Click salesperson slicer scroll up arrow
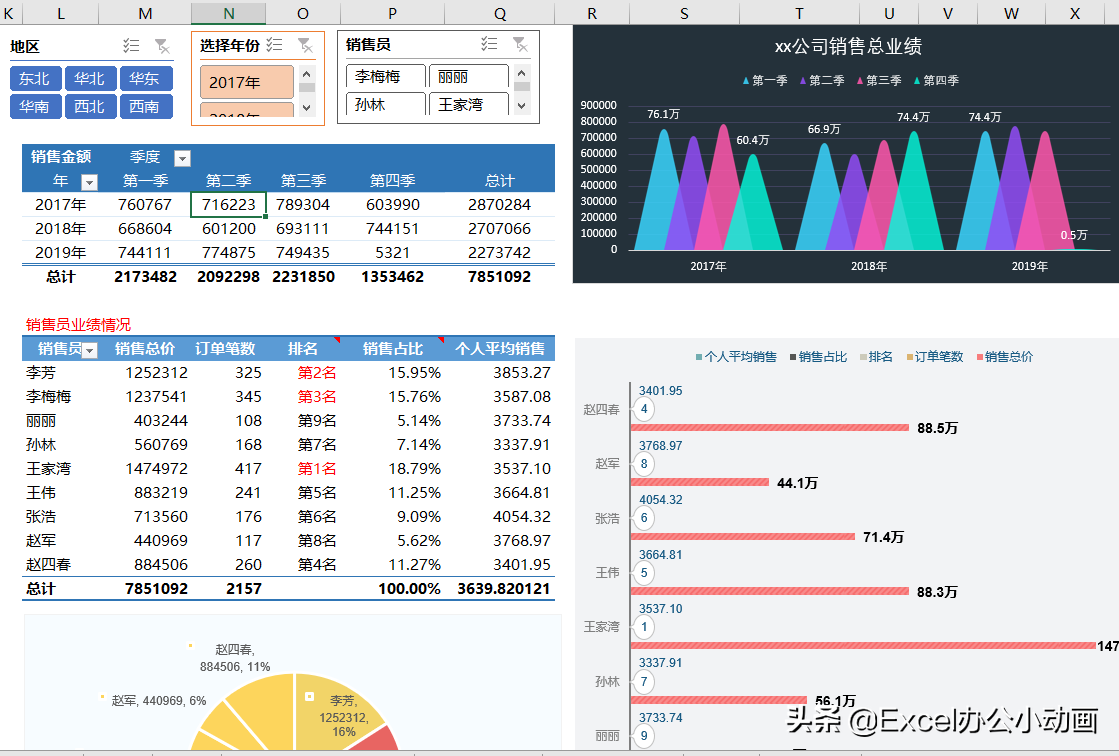1119x756 pixels. tap(522, 73)
